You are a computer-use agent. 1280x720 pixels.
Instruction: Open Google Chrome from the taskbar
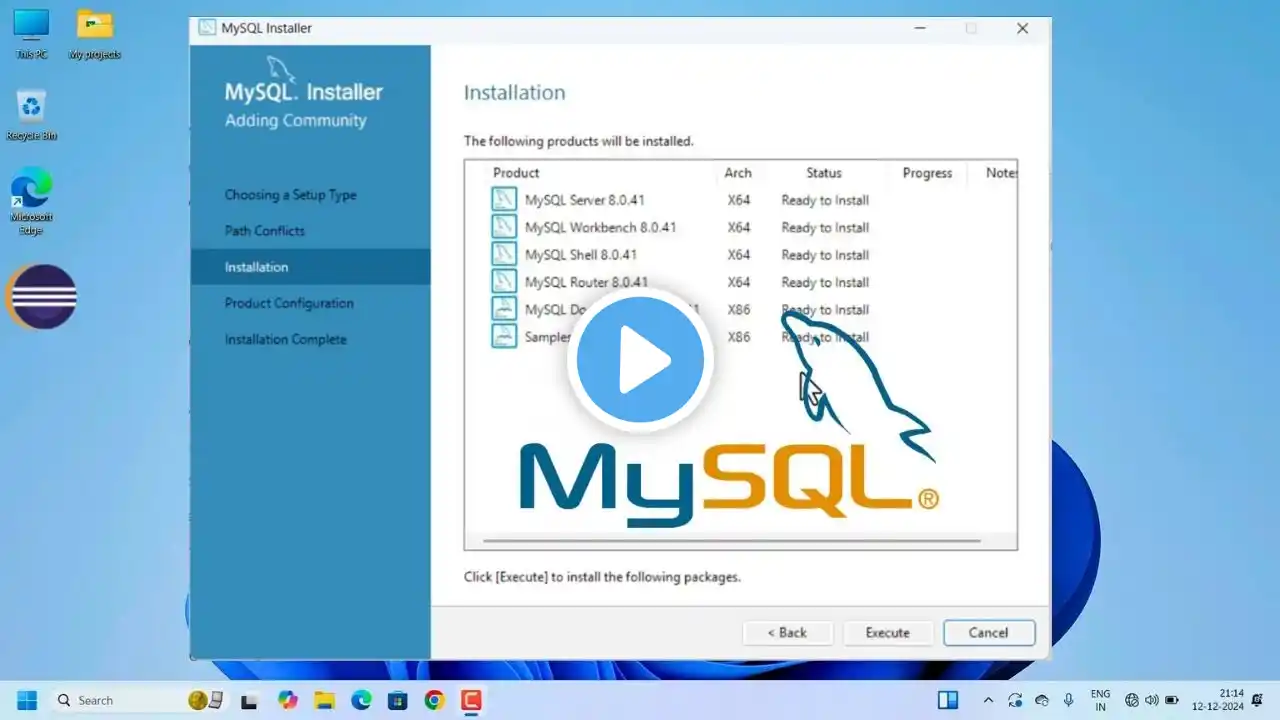pos(434,700)
